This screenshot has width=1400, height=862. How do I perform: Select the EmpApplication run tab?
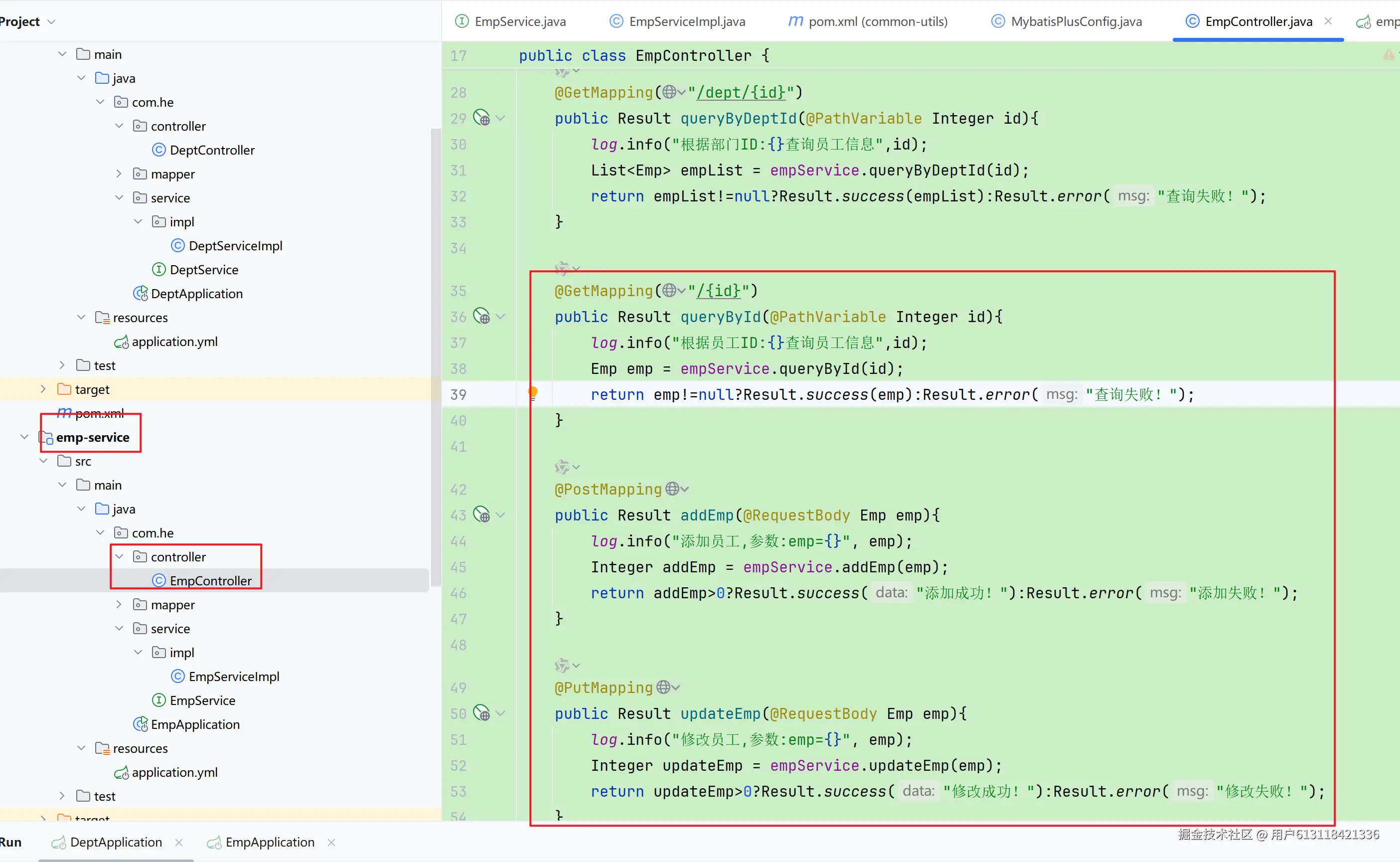tap(269, 842)
